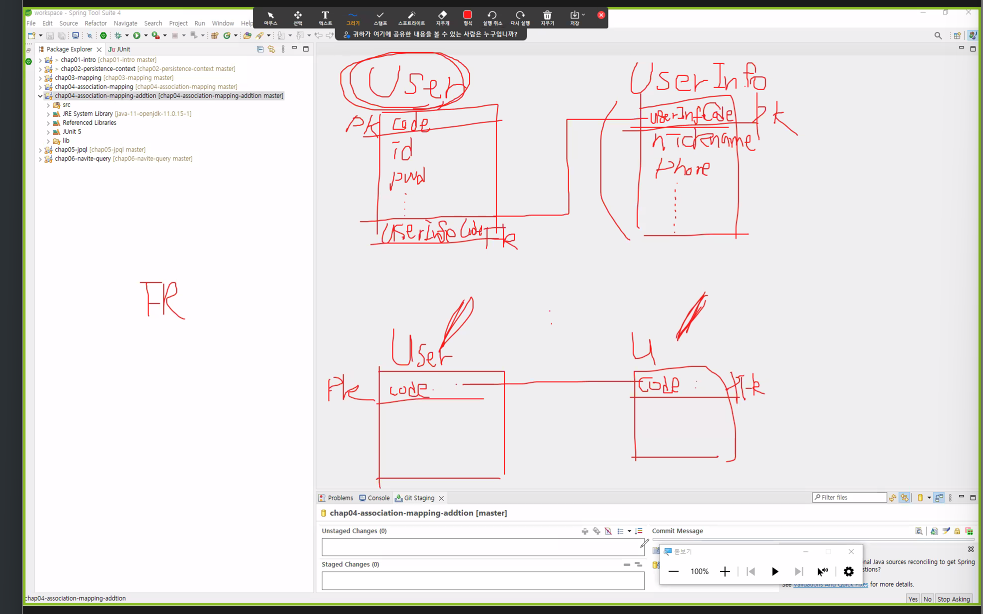Click in the Filter files field
The image size is (999, 614).
click(x=849, y=497)
